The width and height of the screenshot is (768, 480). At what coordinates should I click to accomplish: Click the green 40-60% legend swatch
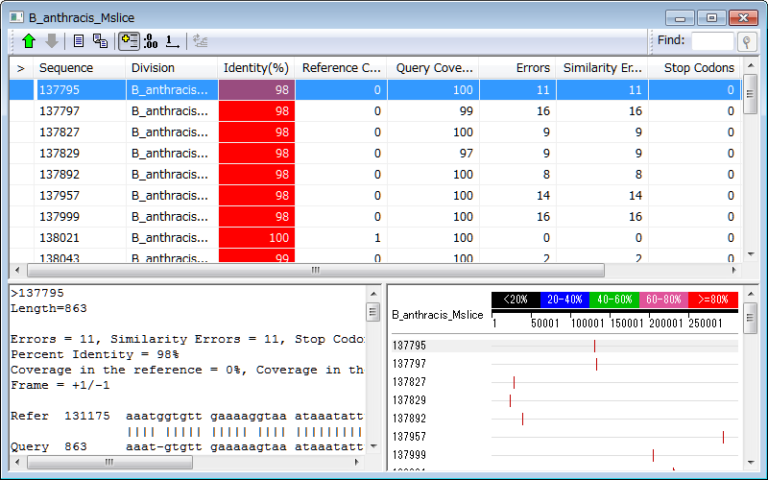(x=614, y=300)
